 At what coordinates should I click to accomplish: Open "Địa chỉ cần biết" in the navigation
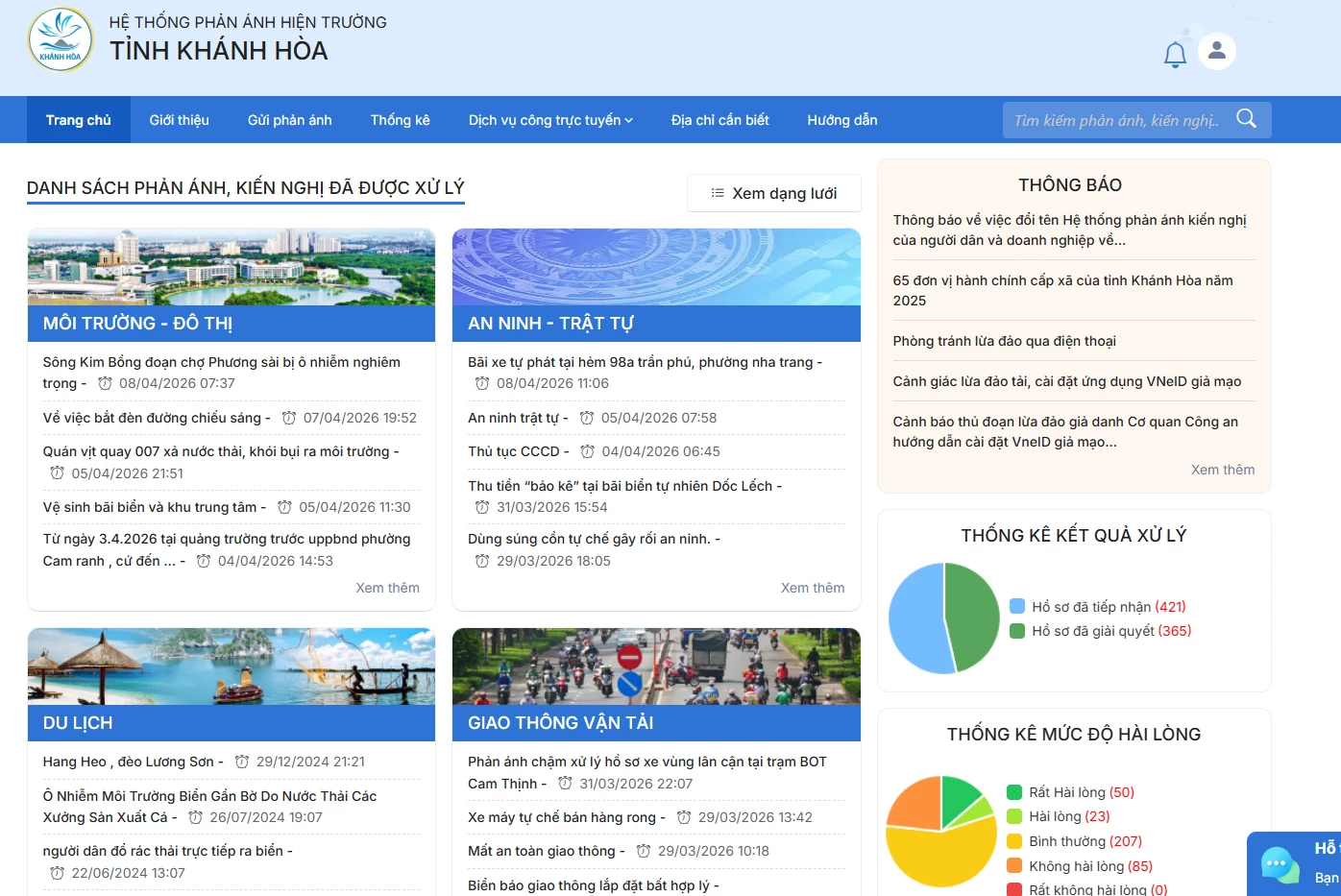[719, 119]
